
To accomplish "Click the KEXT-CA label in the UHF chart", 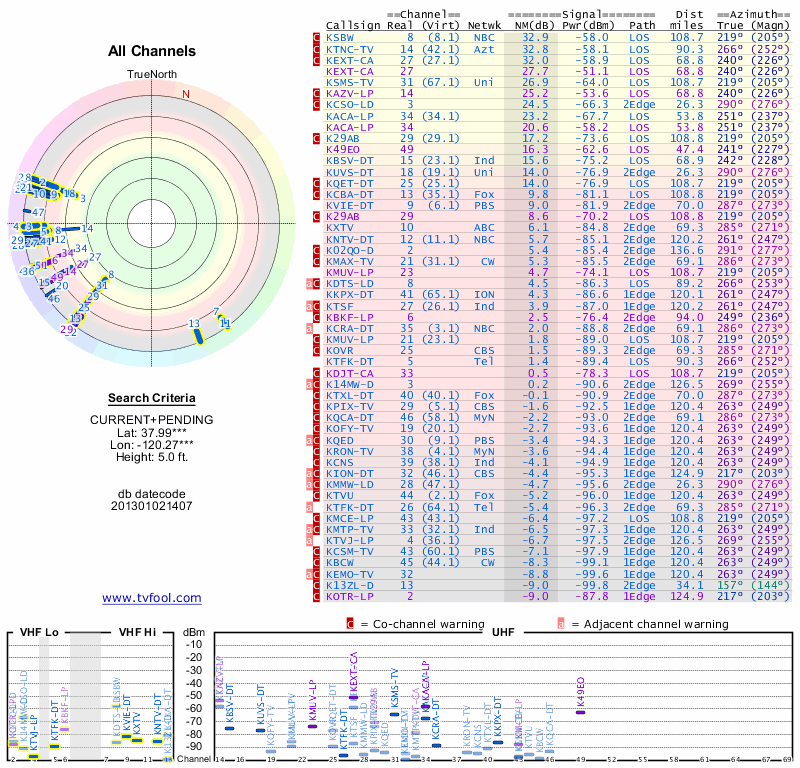I will 354,670.
